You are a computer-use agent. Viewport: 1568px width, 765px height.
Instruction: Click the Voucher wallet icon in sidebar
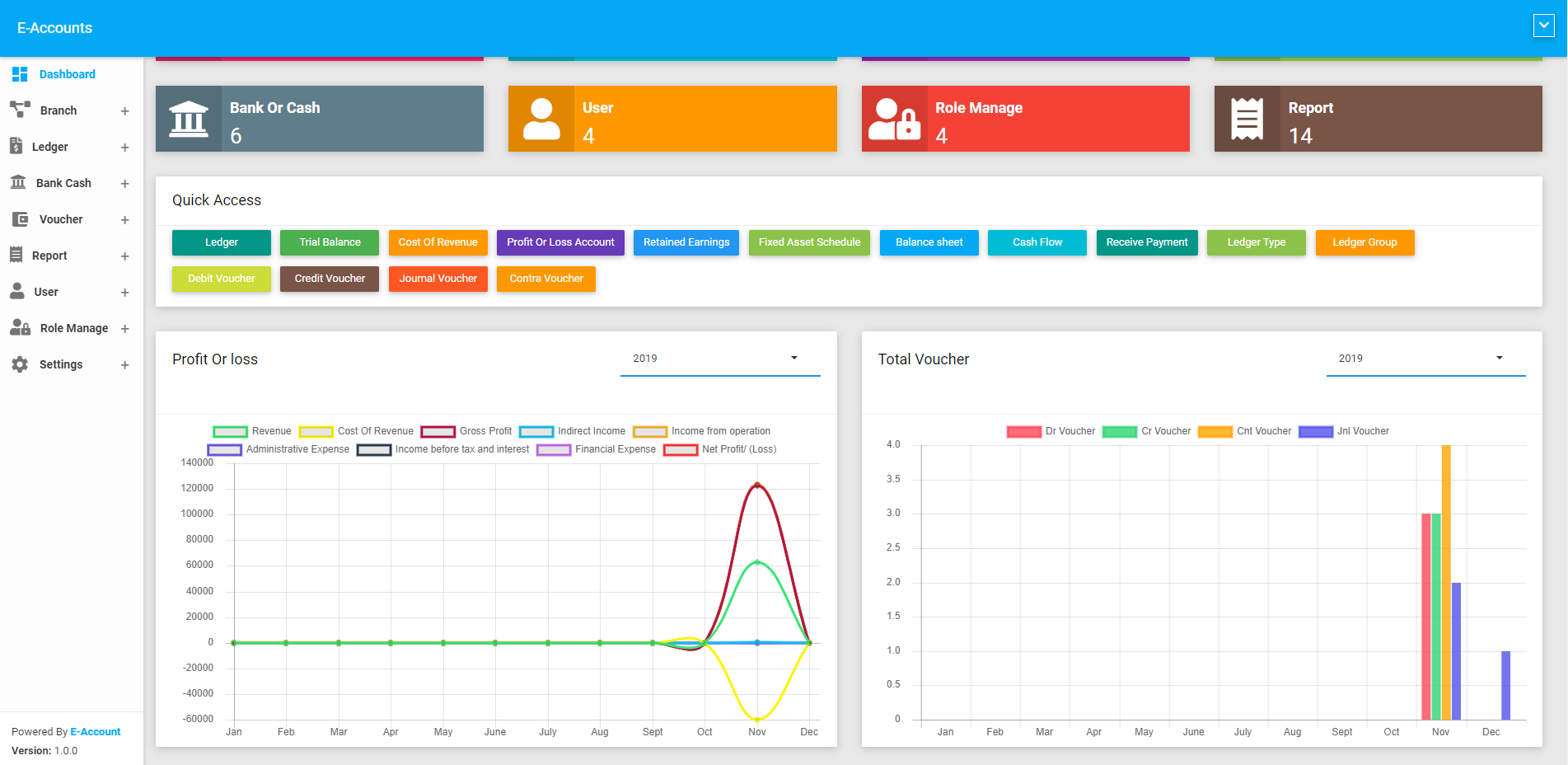tap(20, 219)
